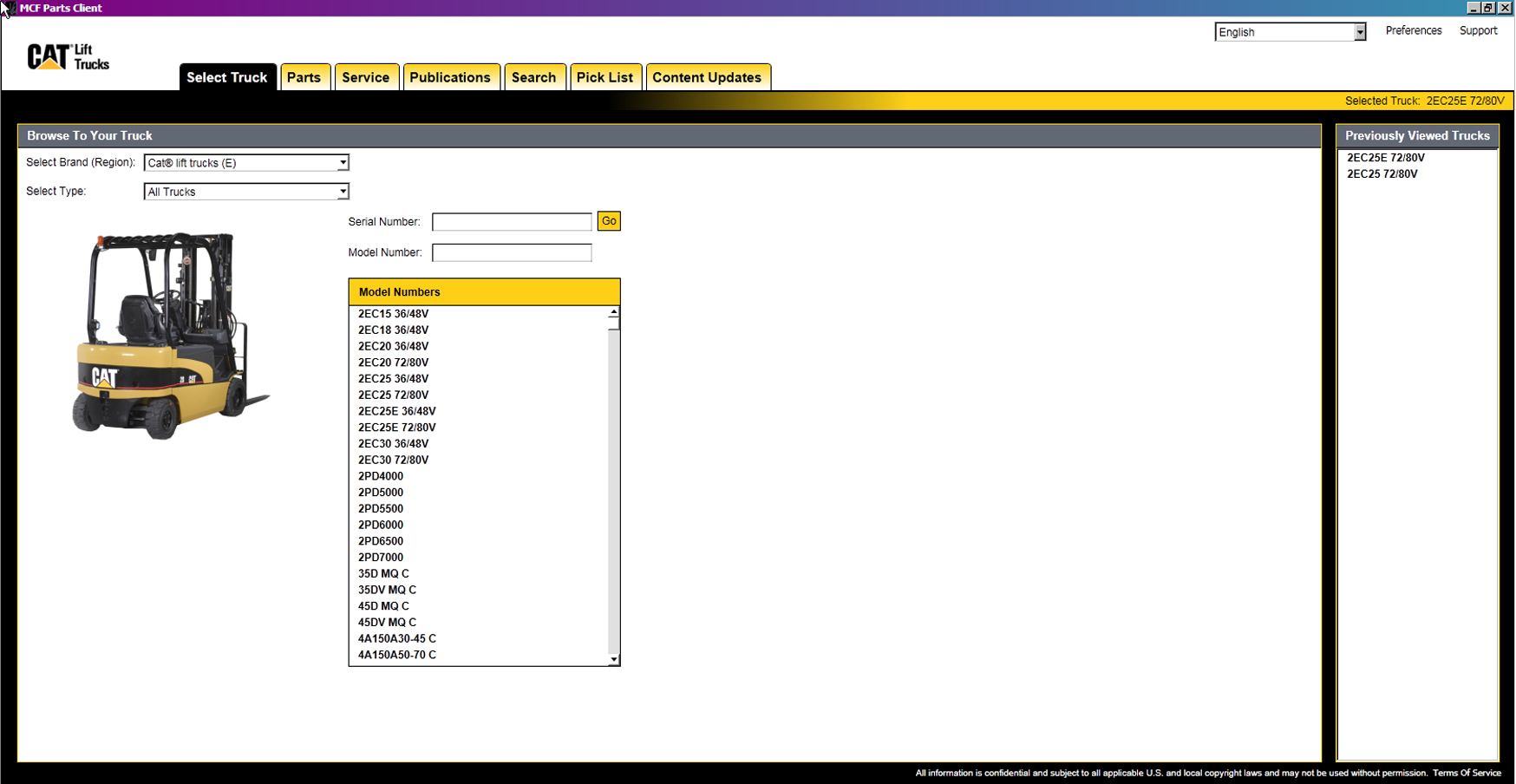
Task: Open the Select Type dropdown
Action: 343,192
